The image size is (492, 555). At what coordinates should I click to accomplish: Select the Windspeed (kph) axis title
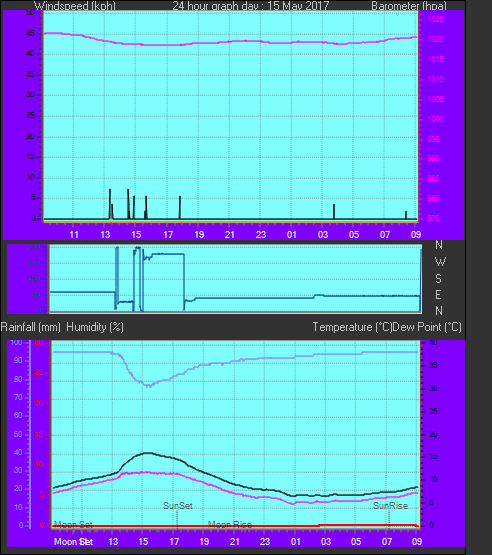pos(75,6)
